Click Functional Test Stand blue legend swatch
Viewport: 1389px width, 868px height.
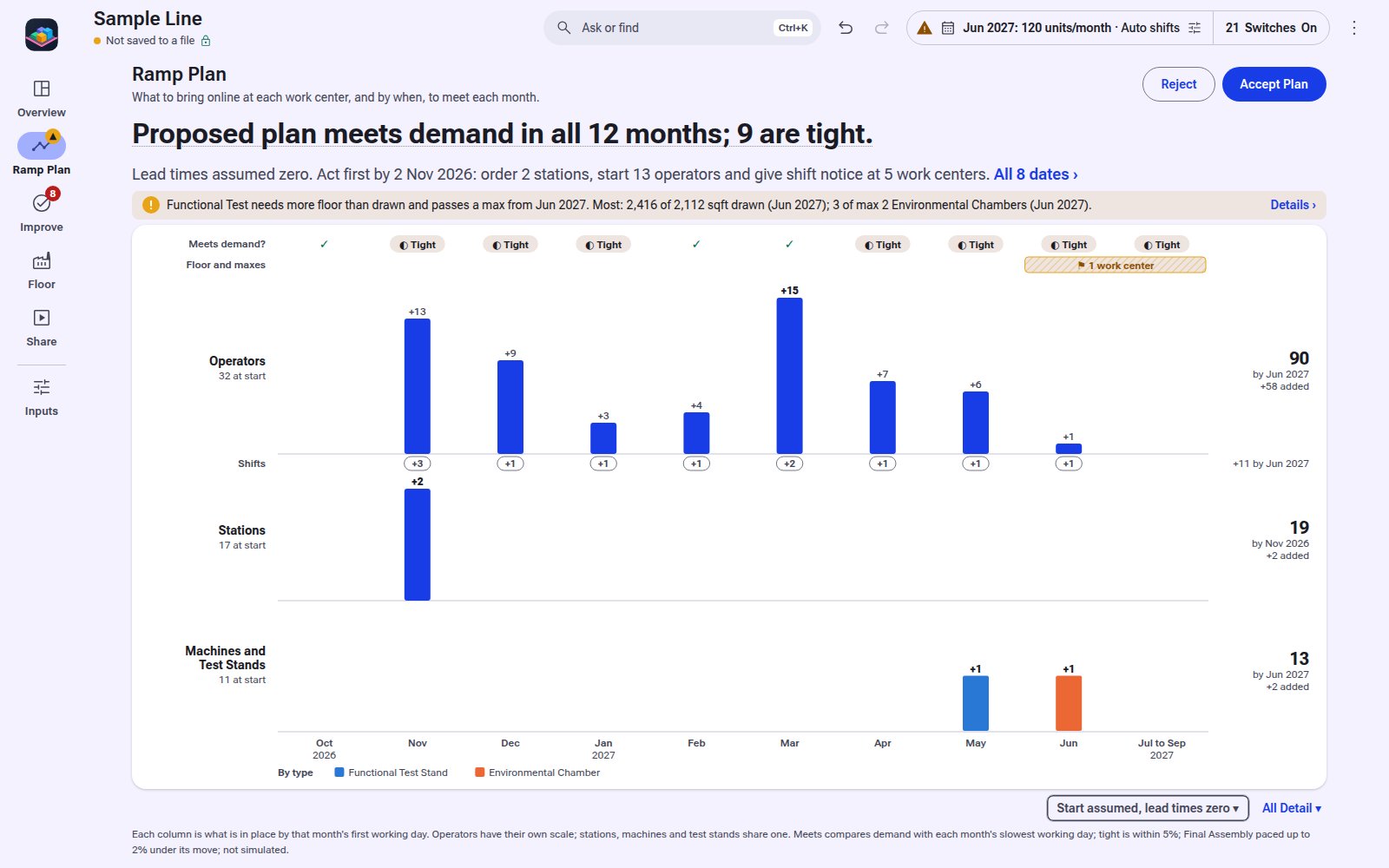coord(339,773)
